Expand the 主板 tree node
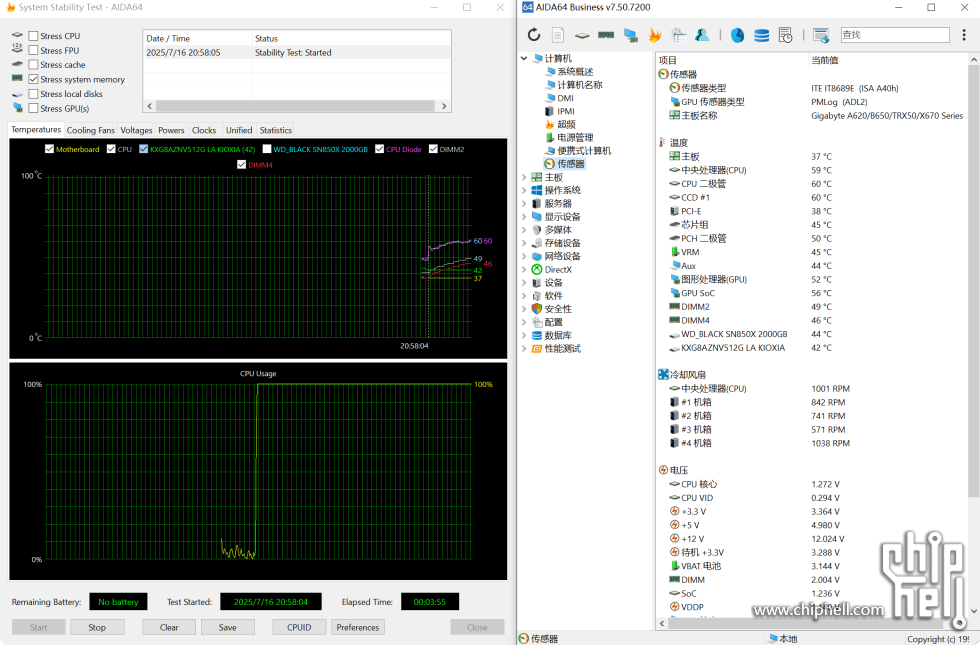 [524, 177]
